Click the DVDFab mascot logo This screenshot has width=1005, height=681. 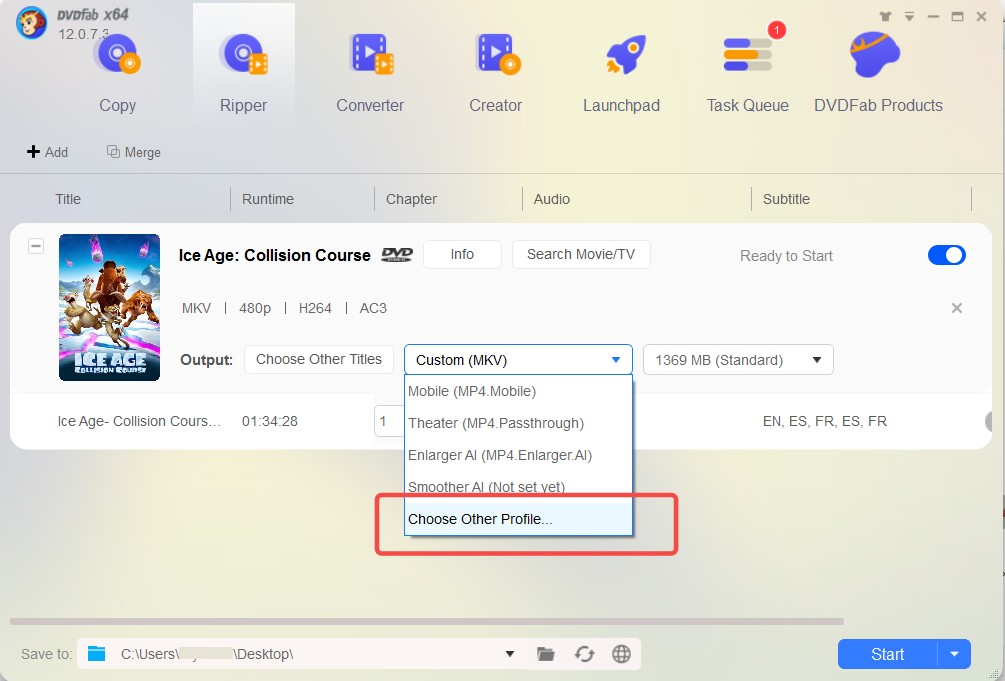pos(31,22)
